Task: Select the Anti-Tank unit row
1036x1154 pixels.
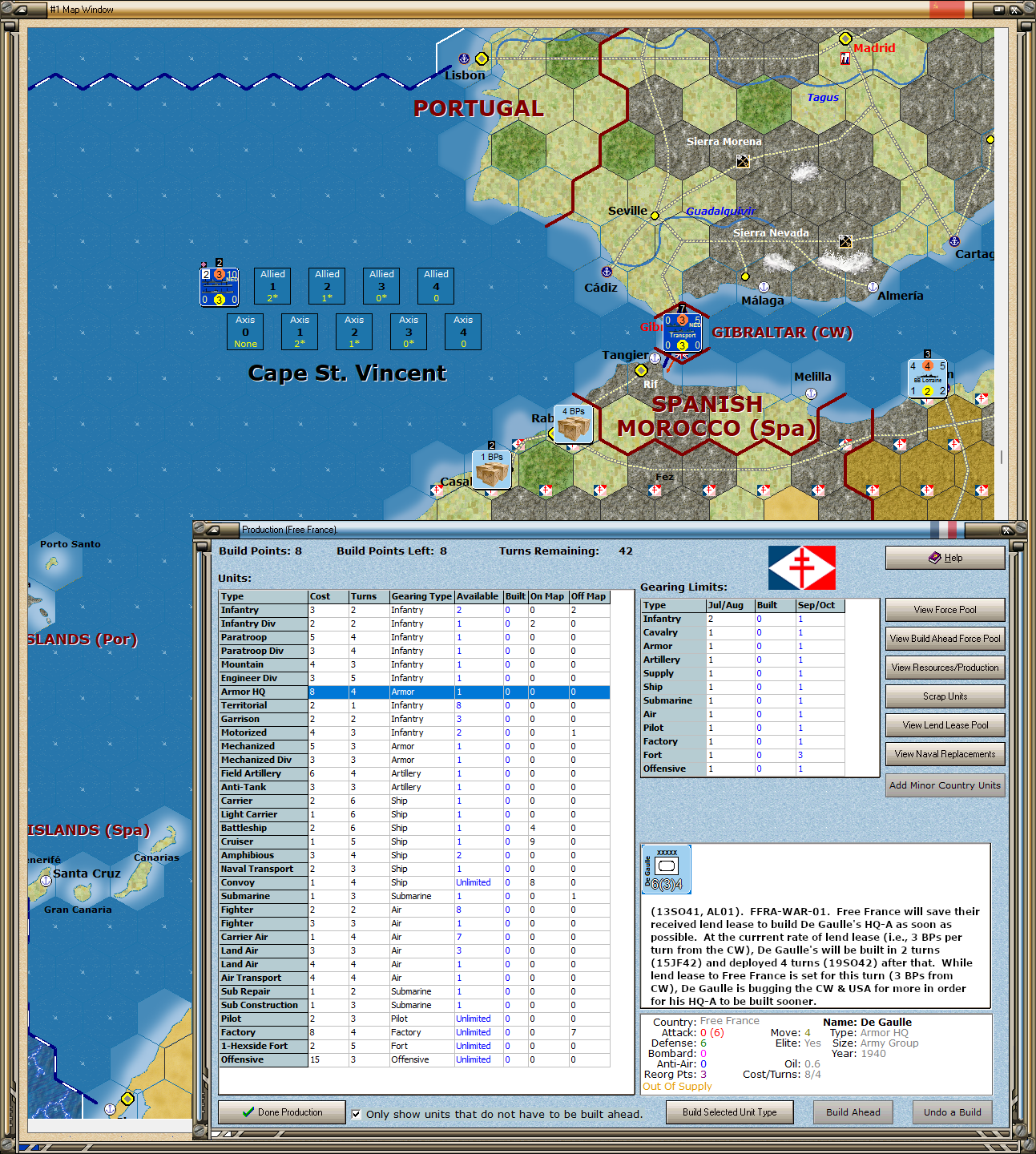Action: (414, 787)
